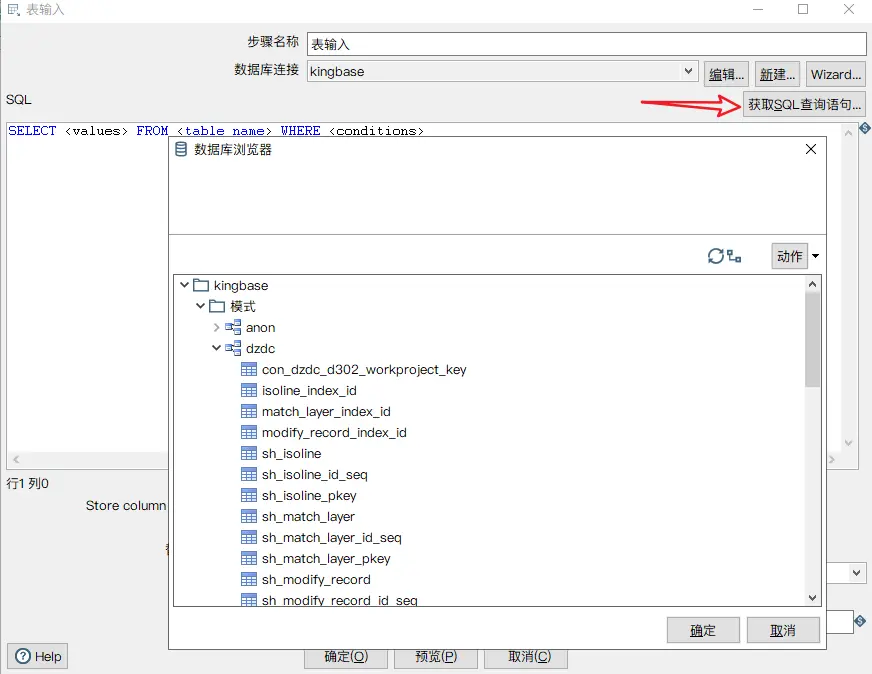
Task: Open the 数据库连接 kingbase dropdown
Action: coord(688,71)
